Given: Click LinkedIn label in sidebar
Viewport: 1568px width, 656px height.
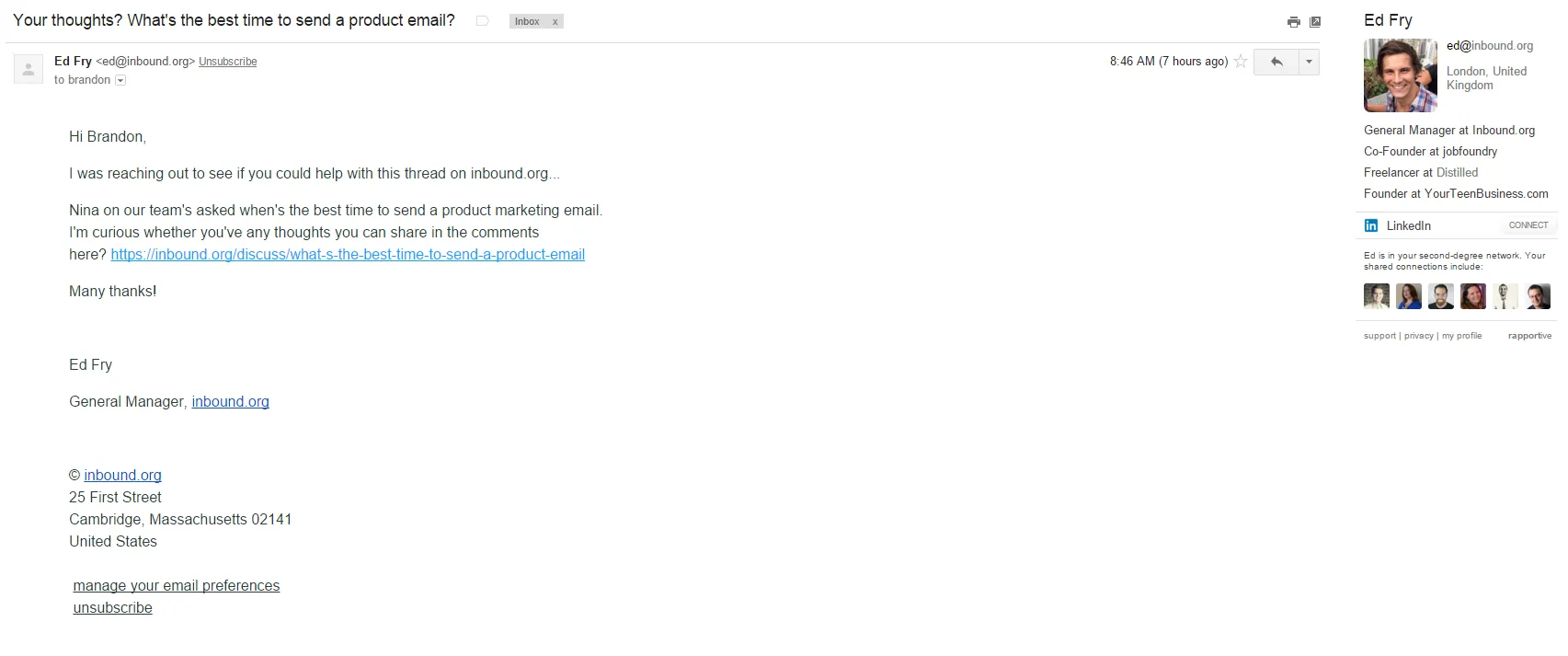Looking at the screenshot, I should point(1409,225).
